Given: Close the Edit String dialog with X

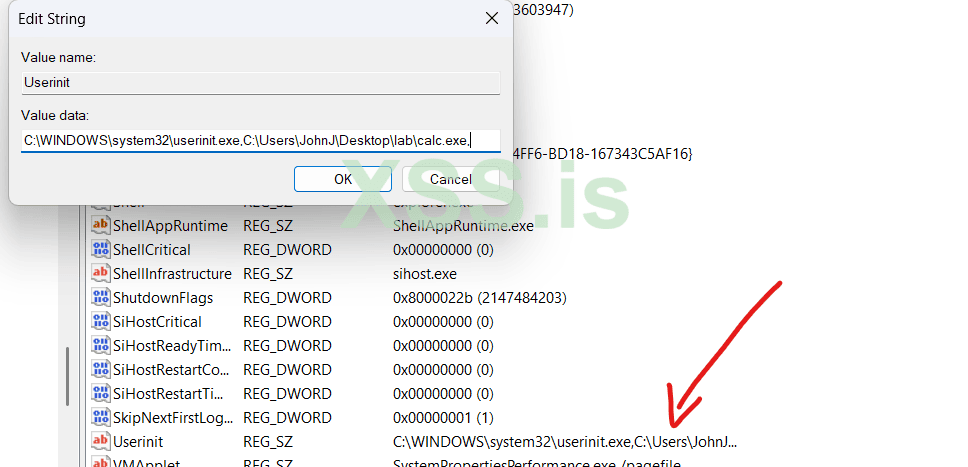Looking at the screenshot, I should coord(491,19).
